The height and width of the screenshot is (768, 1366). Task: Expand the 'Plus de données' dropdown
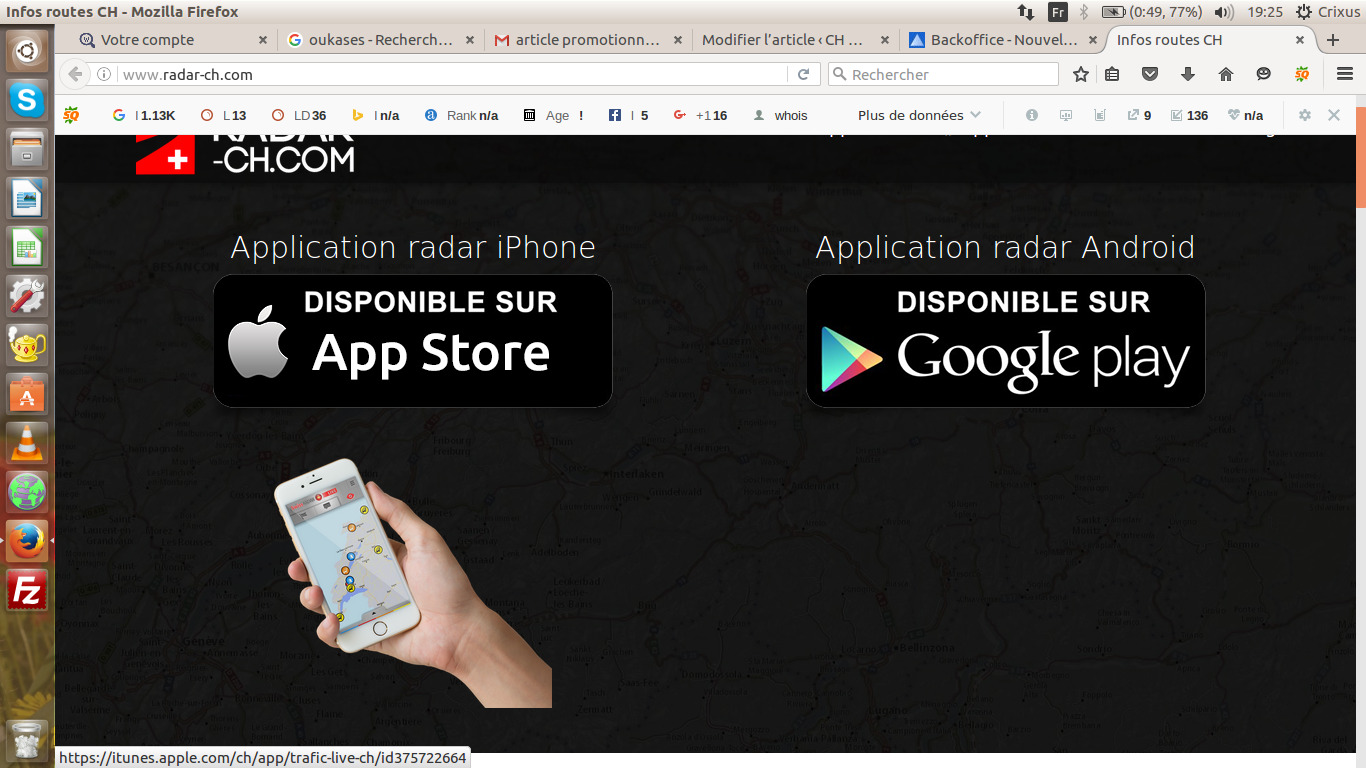[919, 115]
